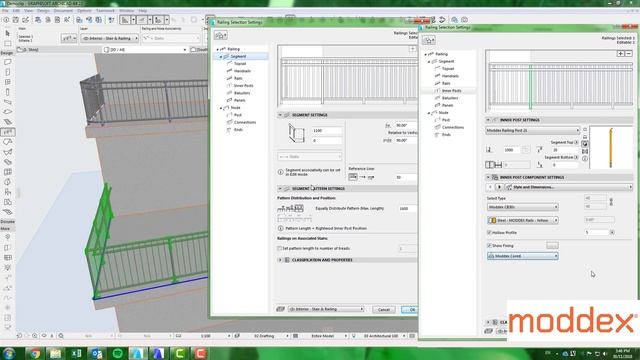Click previous page arrow in component settings
The width and height of the screenshot is (640, 360).
491,187
